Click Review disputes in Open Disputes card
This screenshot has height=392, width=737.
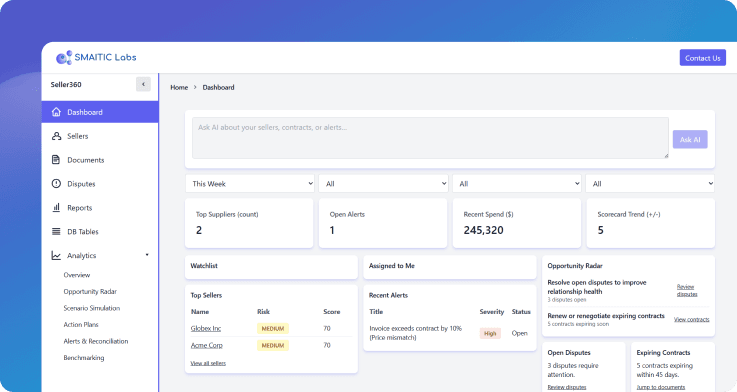coord(567,387)
